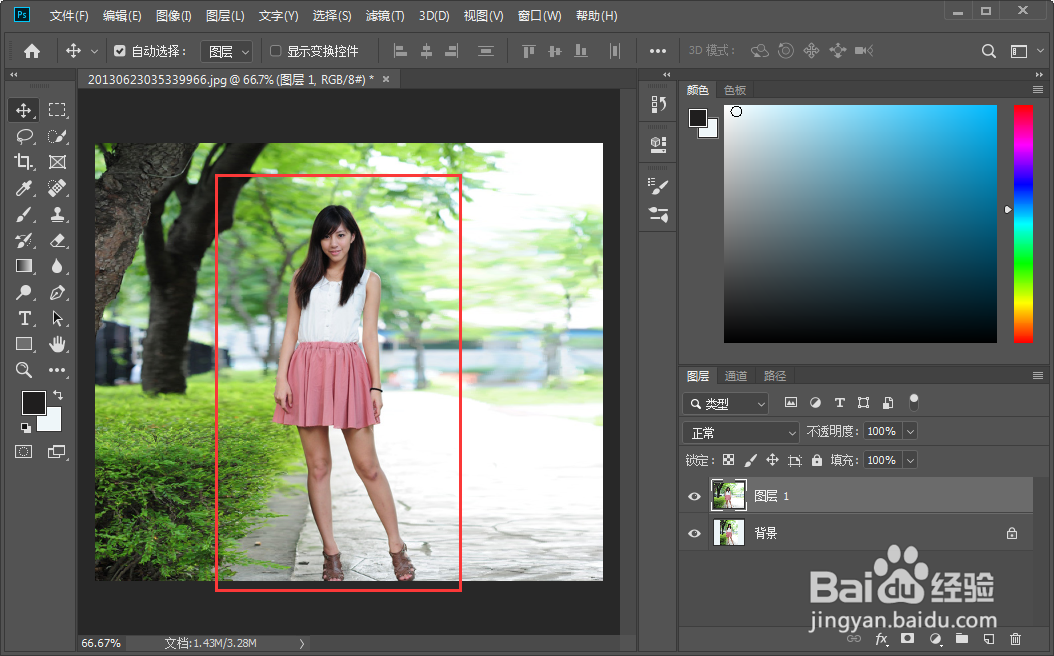The height and width of the screenshot is (656, 1054).
Task: Open the 正常 blend mode dropdown
Action: point(741,432)
